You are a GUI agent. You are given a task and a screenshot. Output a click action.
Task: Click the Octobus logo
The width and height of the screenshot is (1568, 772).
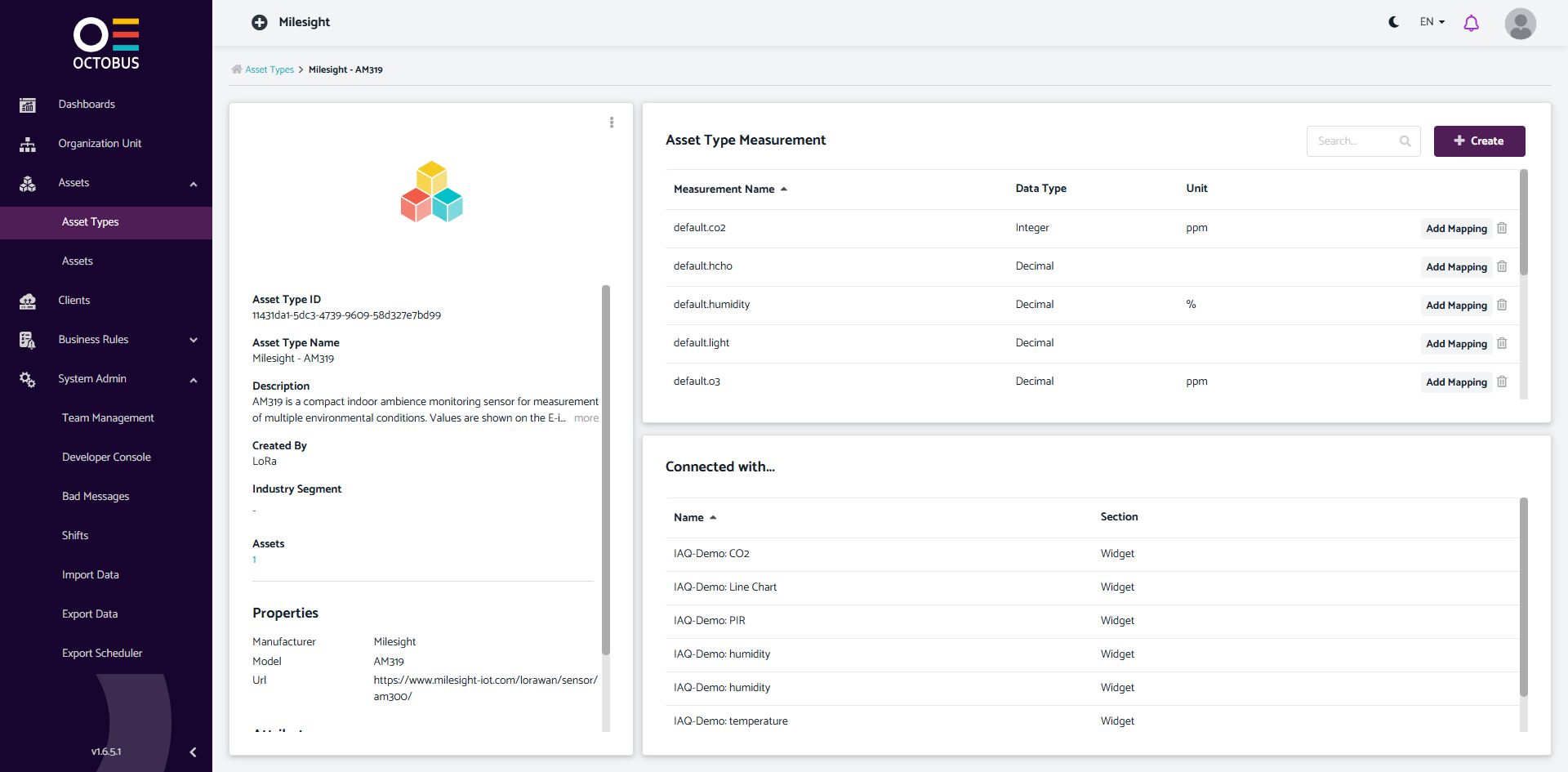106,43
